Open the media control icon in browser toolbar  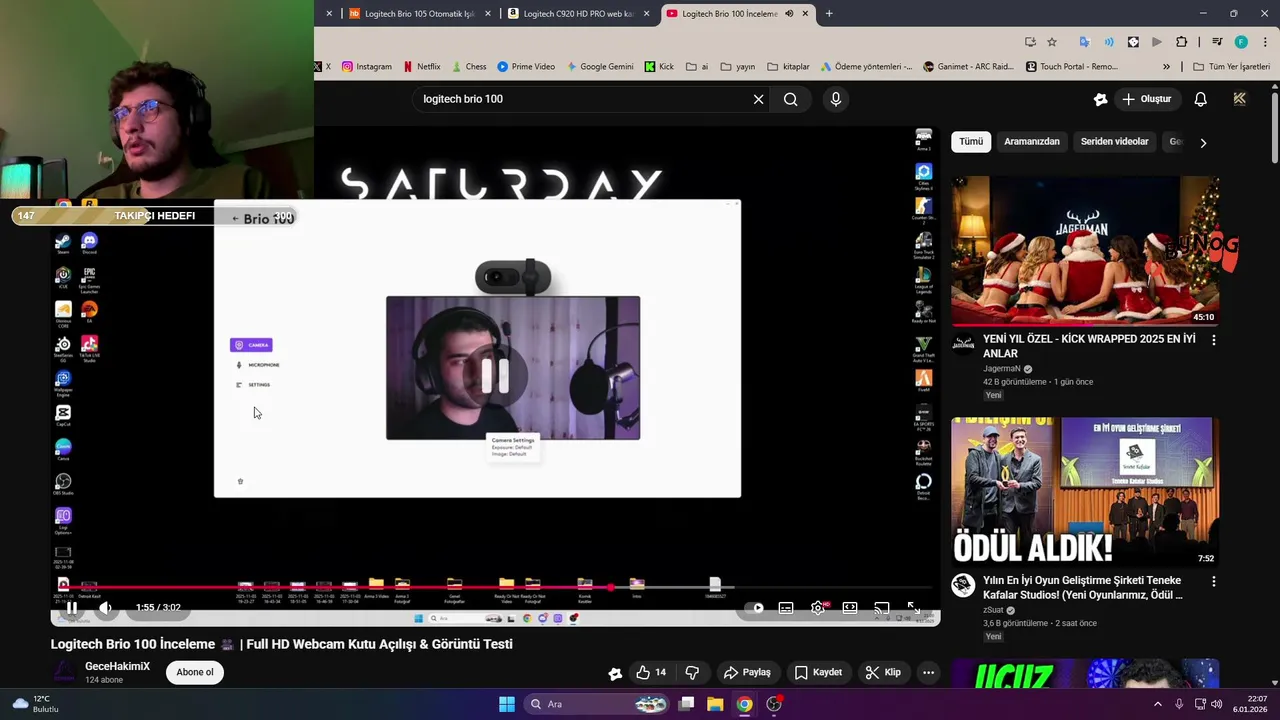point(1217,42)
